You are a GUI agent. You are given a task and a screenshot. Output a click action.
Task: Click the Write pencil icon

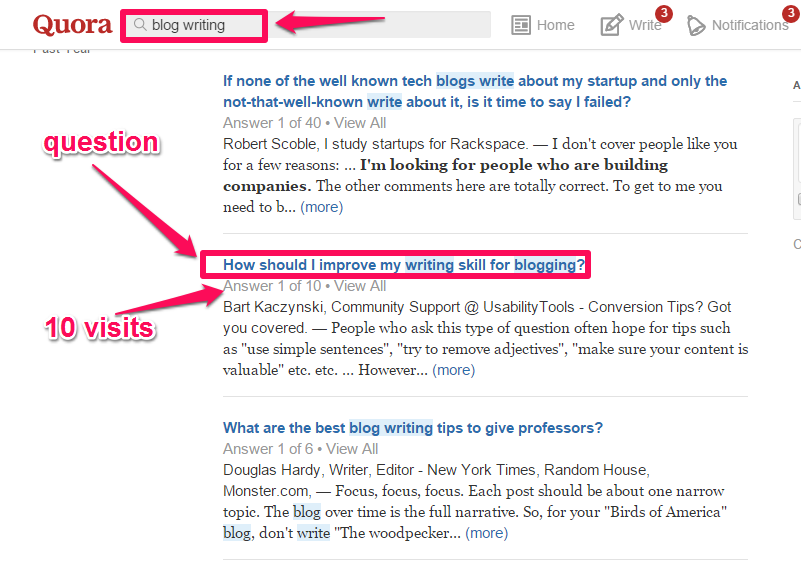click(x=611, y=25)
